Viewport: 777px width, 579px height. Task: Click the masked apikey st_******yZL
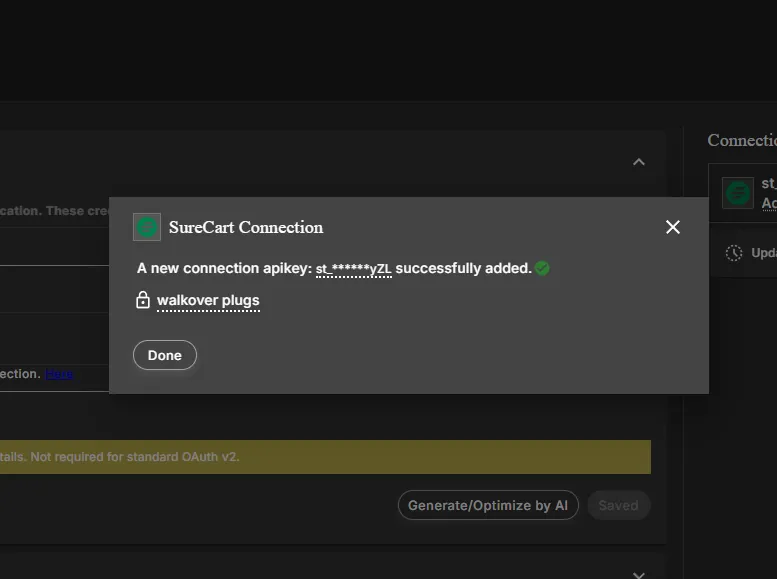coord(353,268)
